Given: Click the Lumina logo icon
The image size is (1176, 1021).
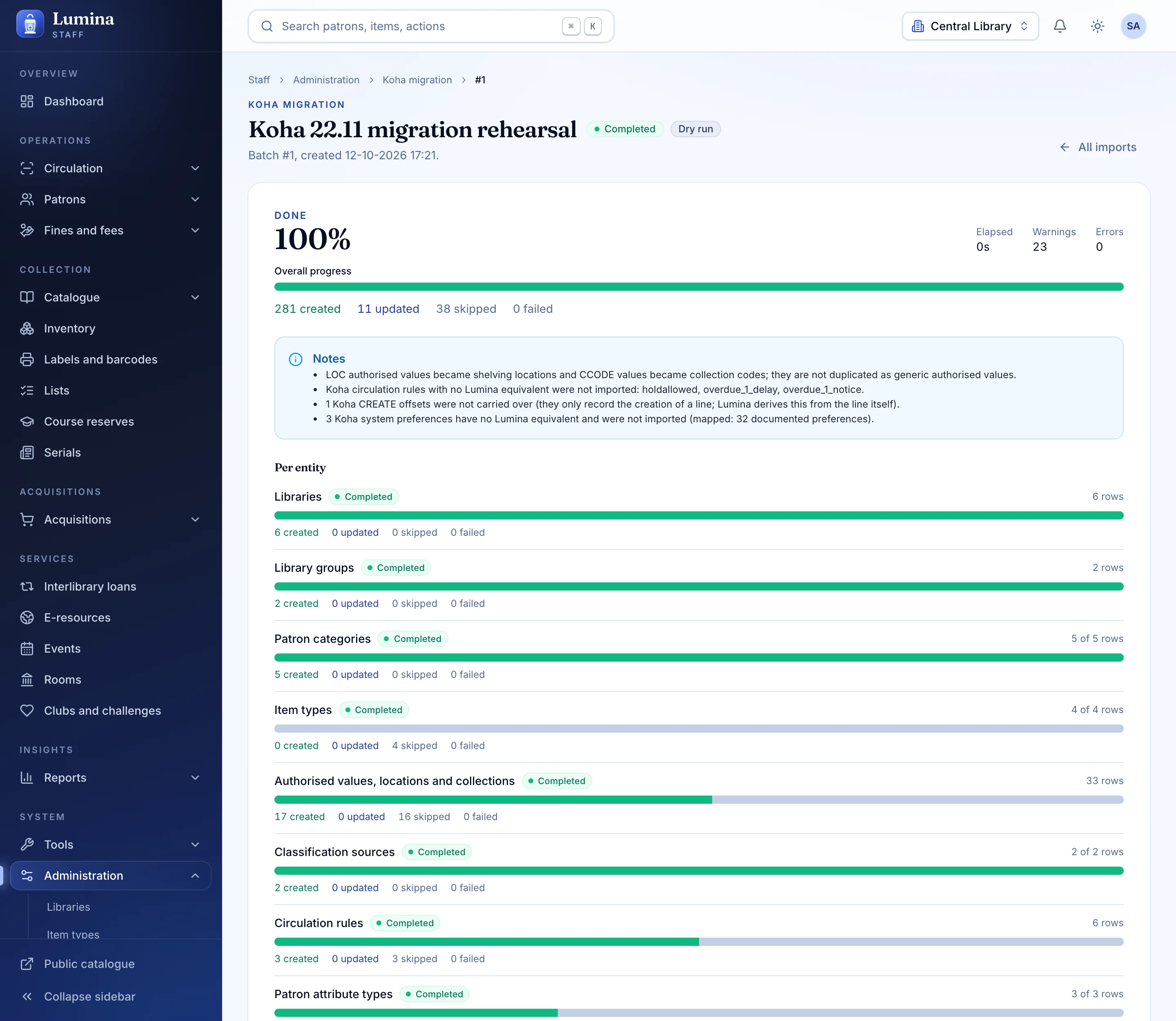Looking at the screenshot, I should click(30, 25).
